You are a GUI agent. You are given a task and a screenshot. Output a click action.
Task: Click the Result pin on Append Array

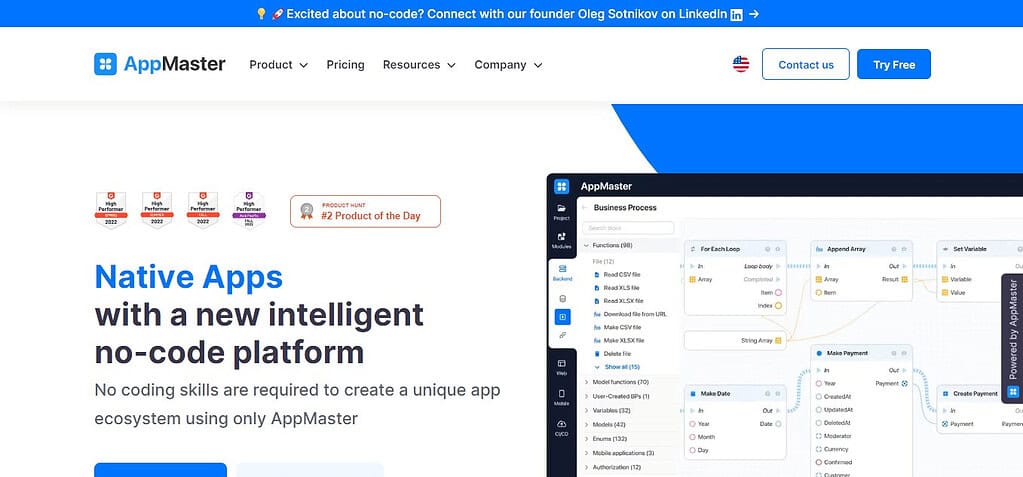tap(904, 279)
